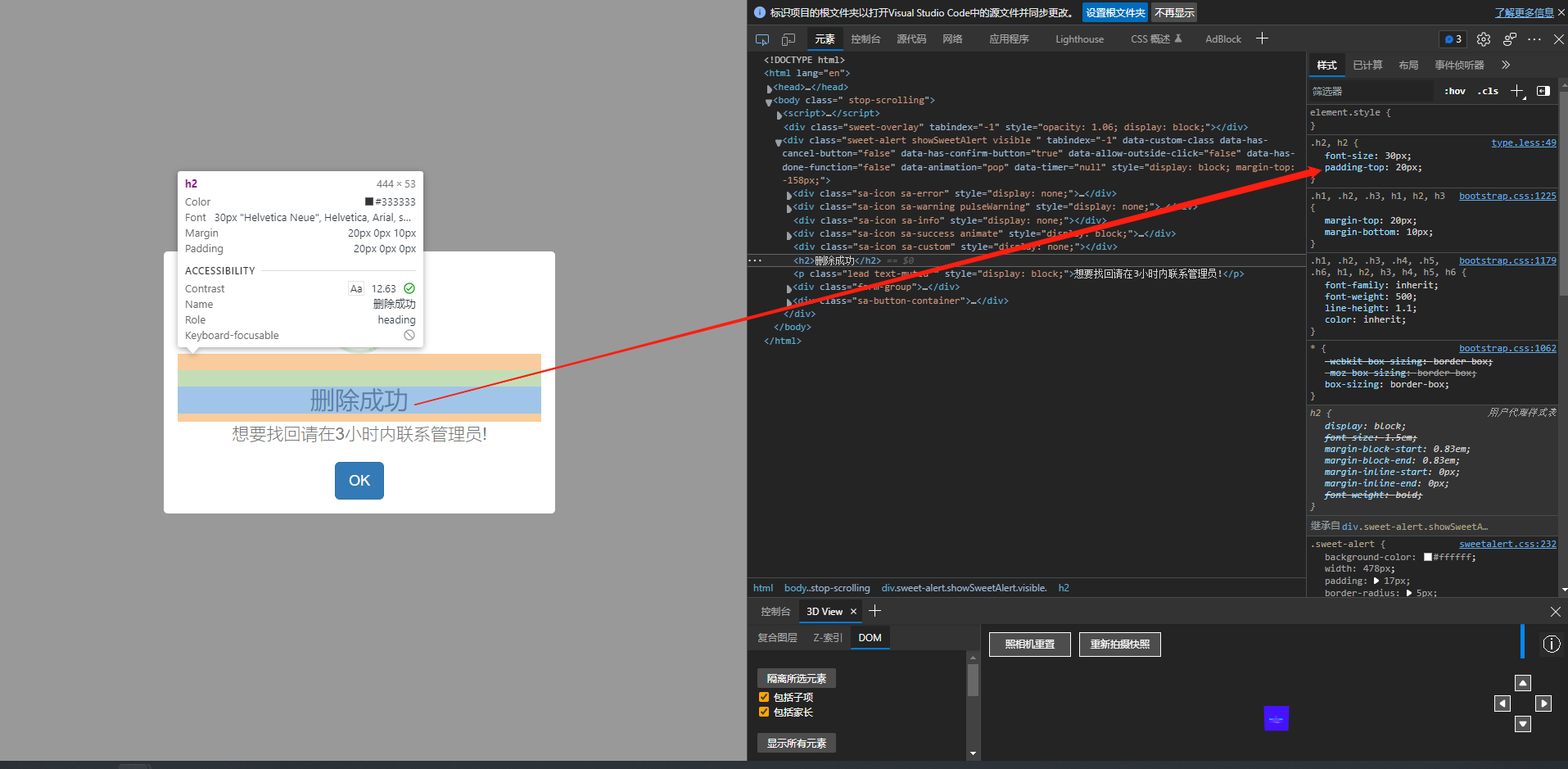The height and width of the screenshot is (769, 1568).
Task: Close the 3D View tab
Action: point(853,612)
